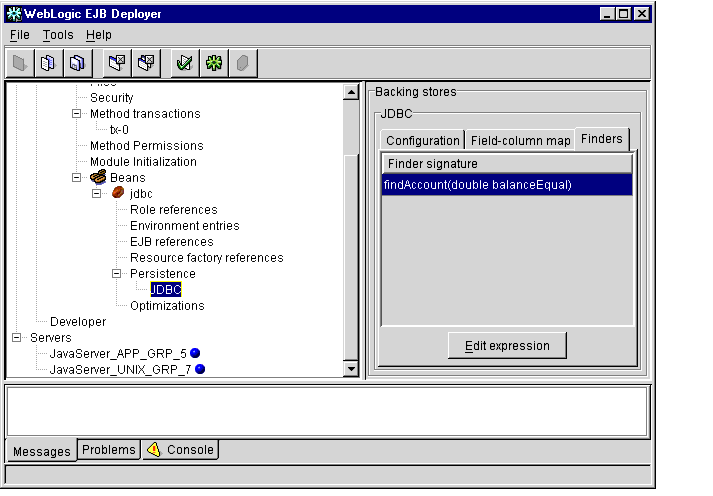Collapse the jdbc bean node
Image resolution: width=713 pixels, height=496 pixels.
[x=96, y=194]
